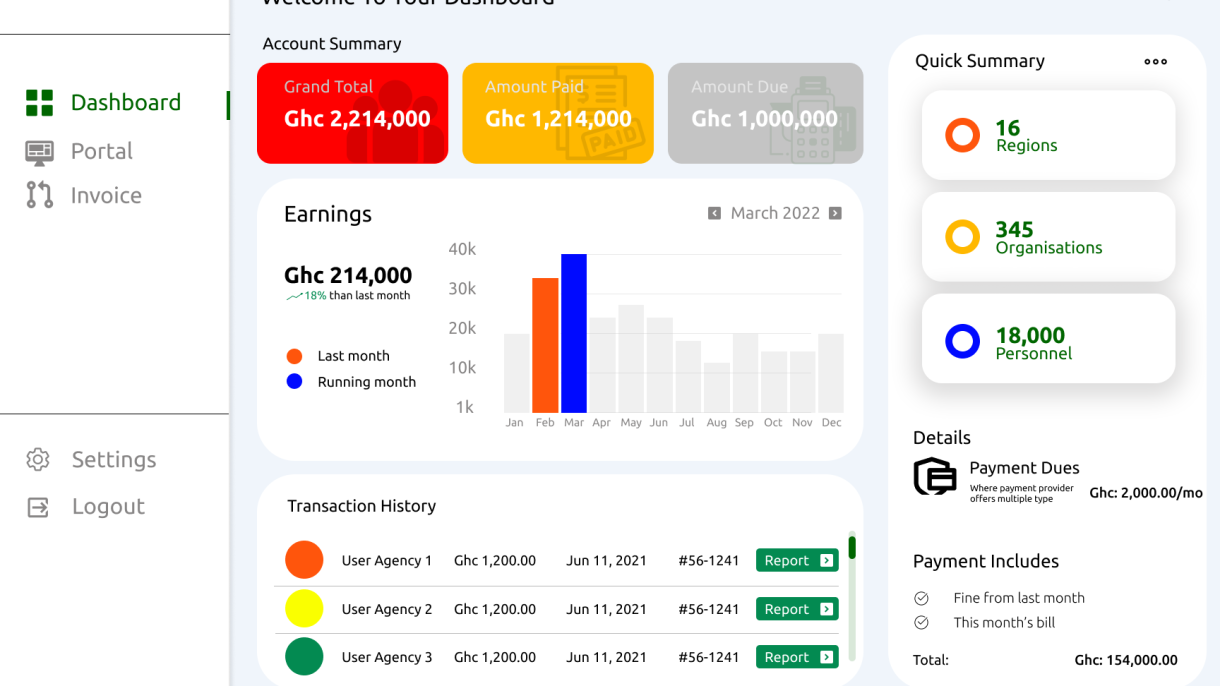Click the Portal monitor icon

[38, 150]
